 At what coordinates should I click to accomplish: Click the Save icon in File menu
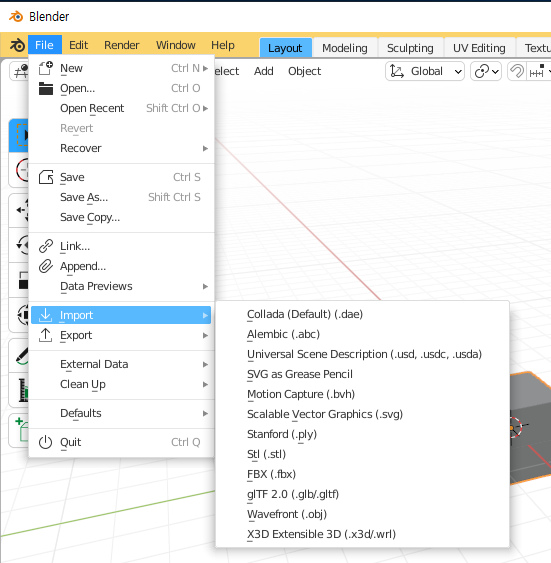coord(46,177)
